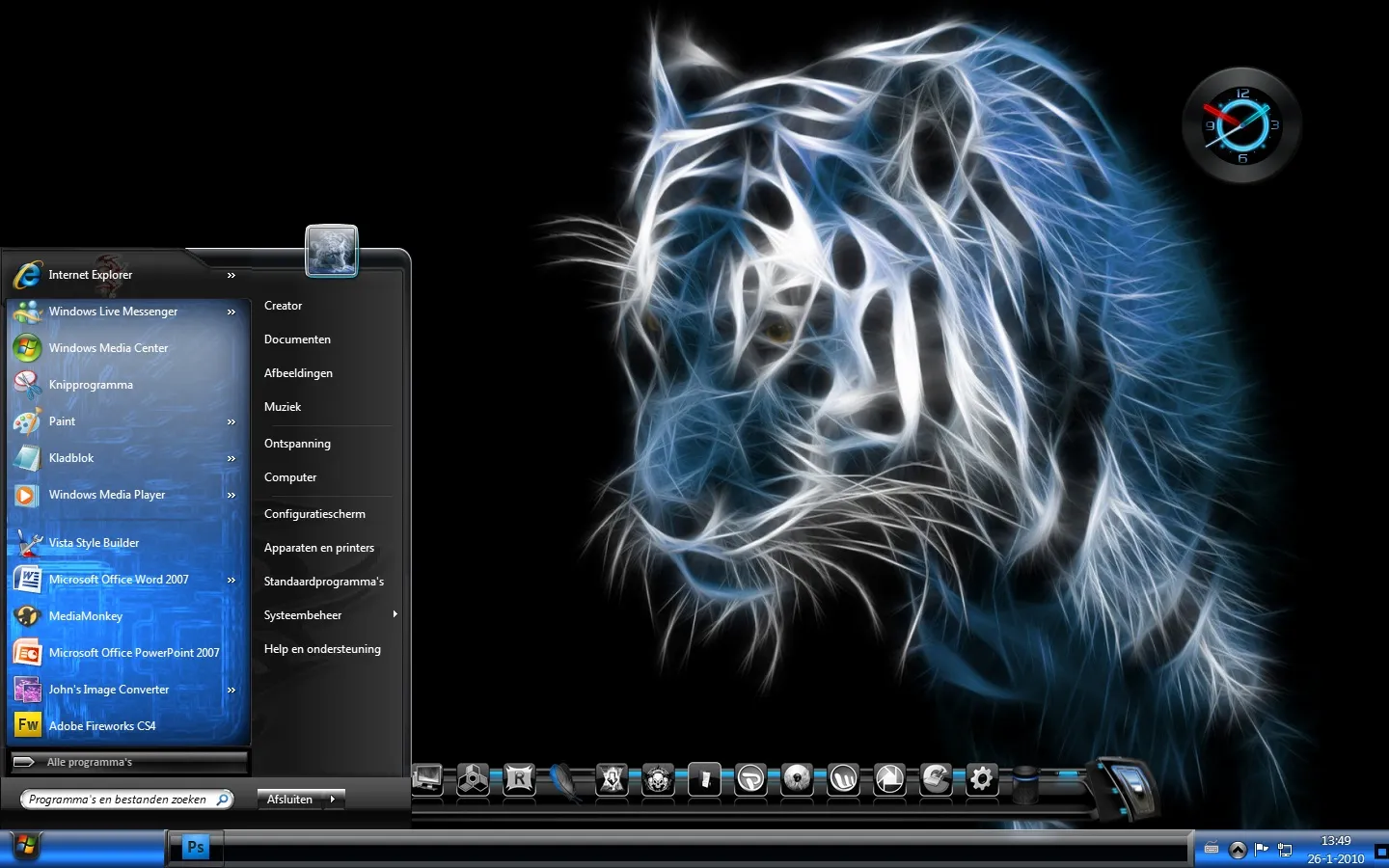Launch MediaMonkey

coord(125,616)
